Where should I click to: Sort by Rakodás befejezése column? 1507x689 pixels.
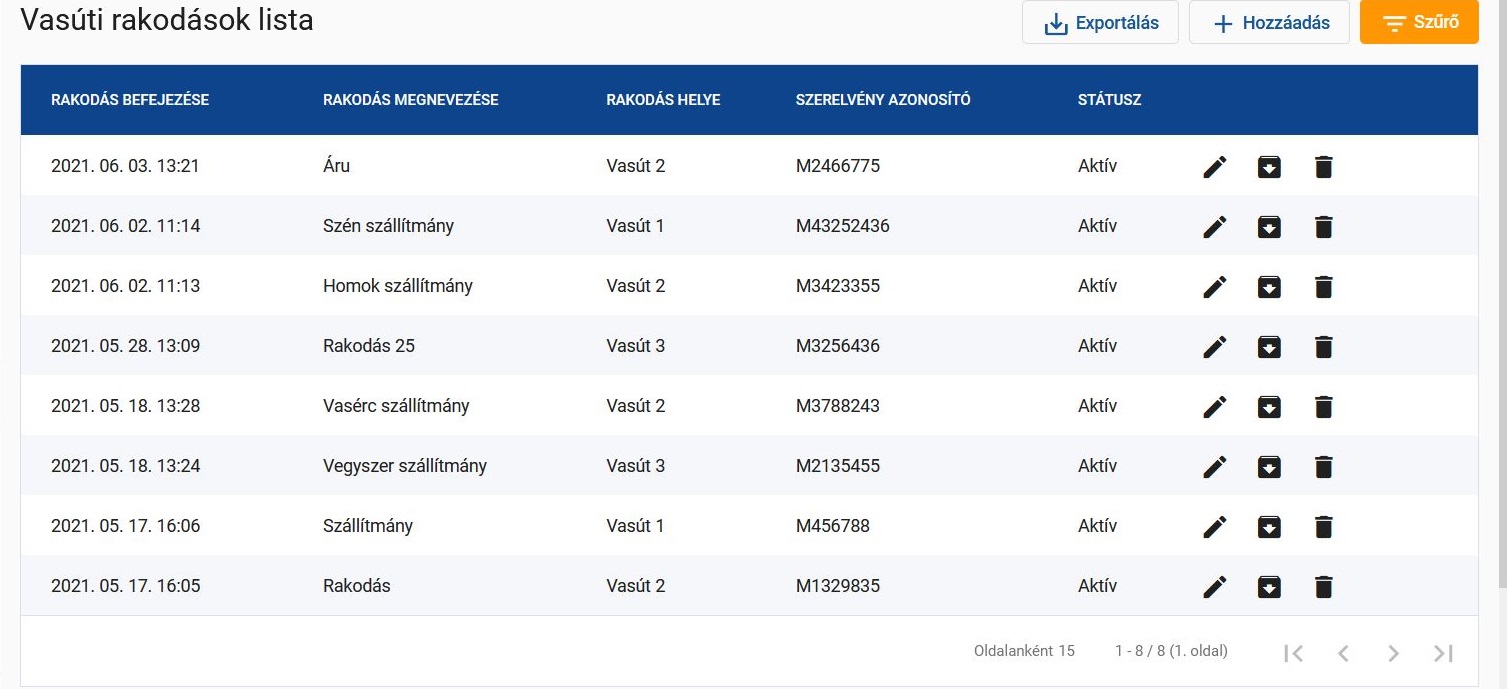click(x=130, y=100)
